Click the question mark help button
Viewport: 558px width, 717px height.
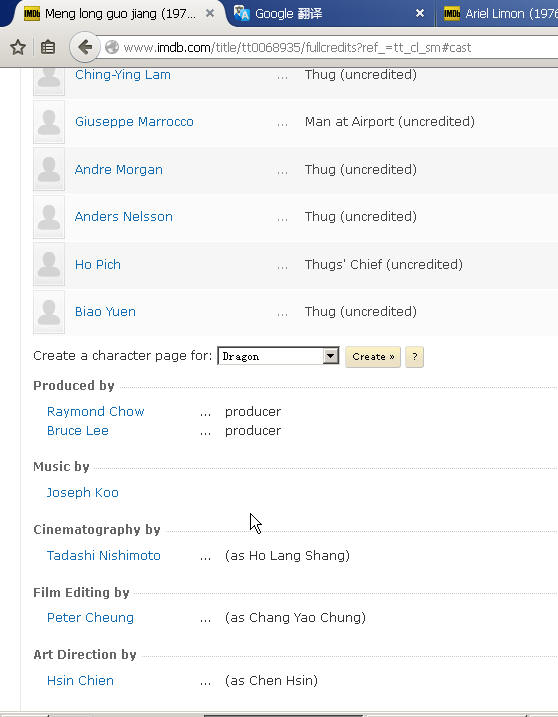click(414, 357)
